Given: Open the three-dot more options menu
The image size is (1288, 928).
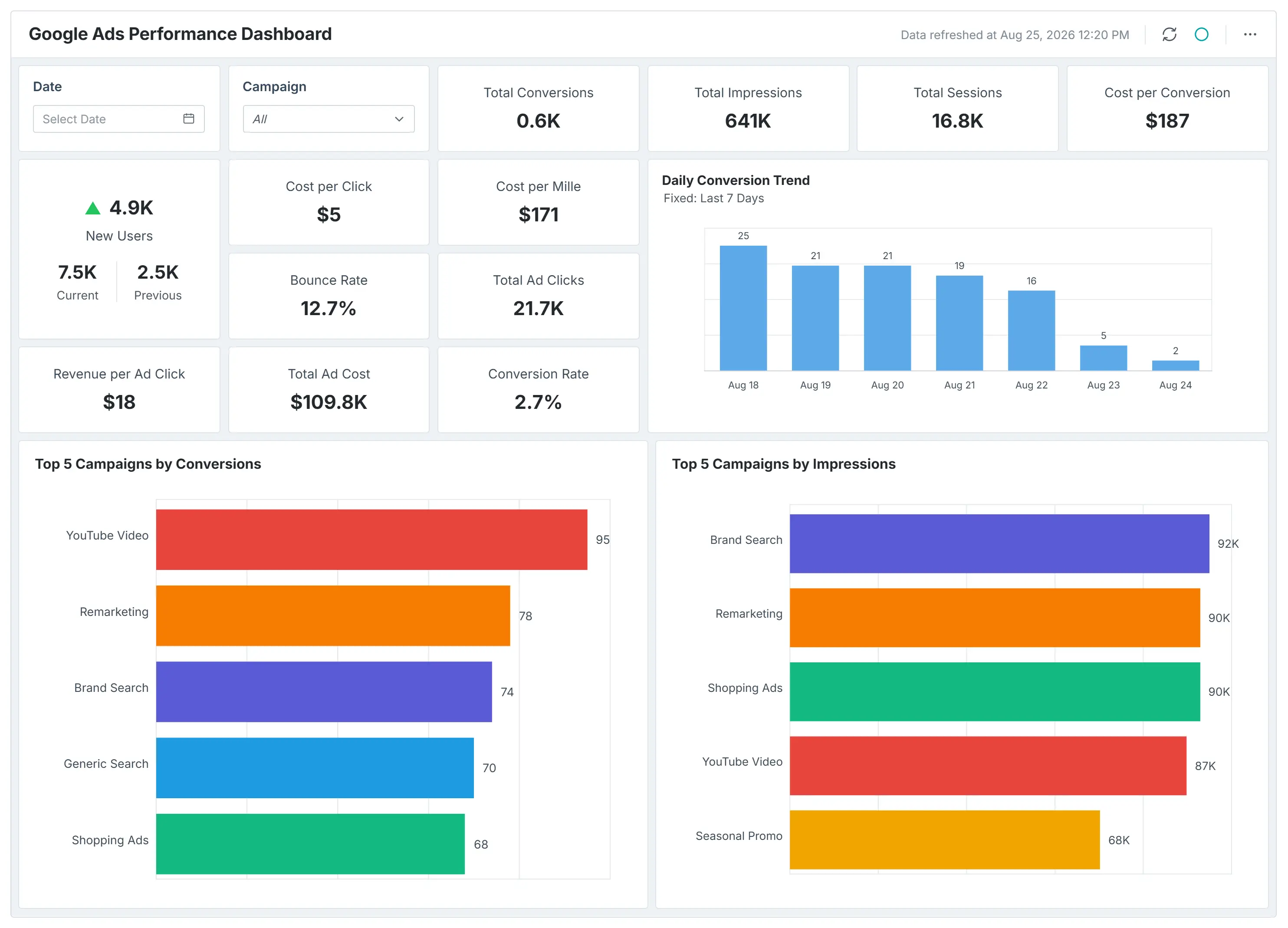Looking at the screenshot, I should click(x=1249, y=35).
